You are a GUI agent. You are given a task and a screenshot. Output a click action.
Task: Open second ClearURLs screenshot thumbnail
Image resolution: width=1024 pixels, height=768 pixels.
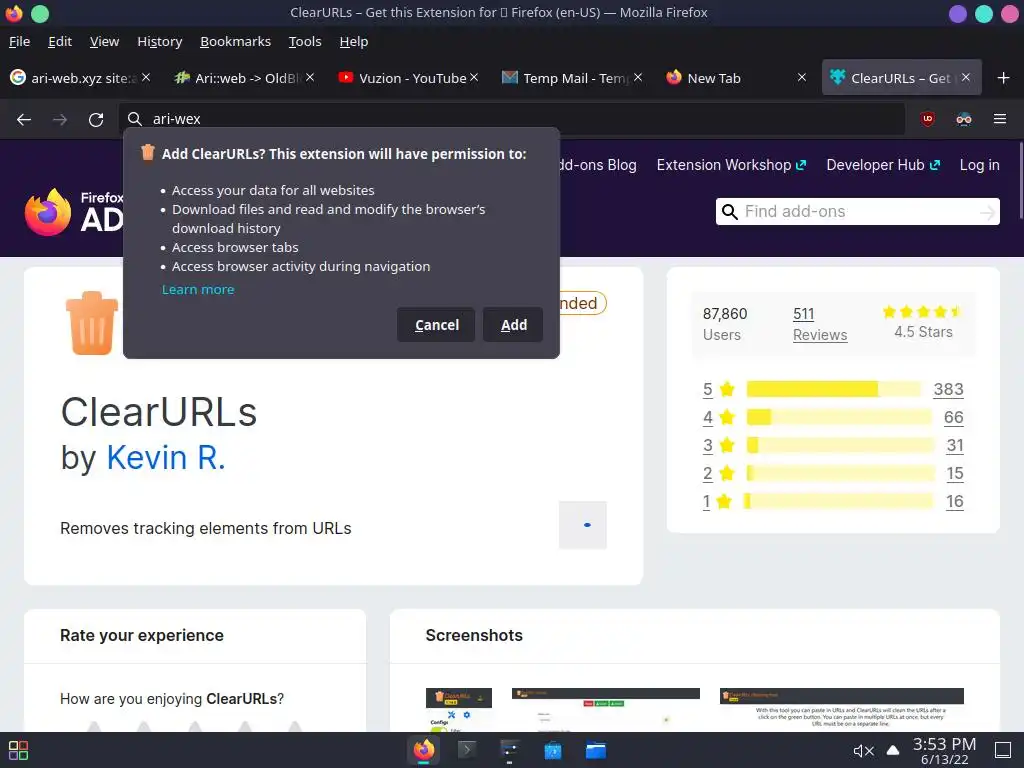coord(605,710)
